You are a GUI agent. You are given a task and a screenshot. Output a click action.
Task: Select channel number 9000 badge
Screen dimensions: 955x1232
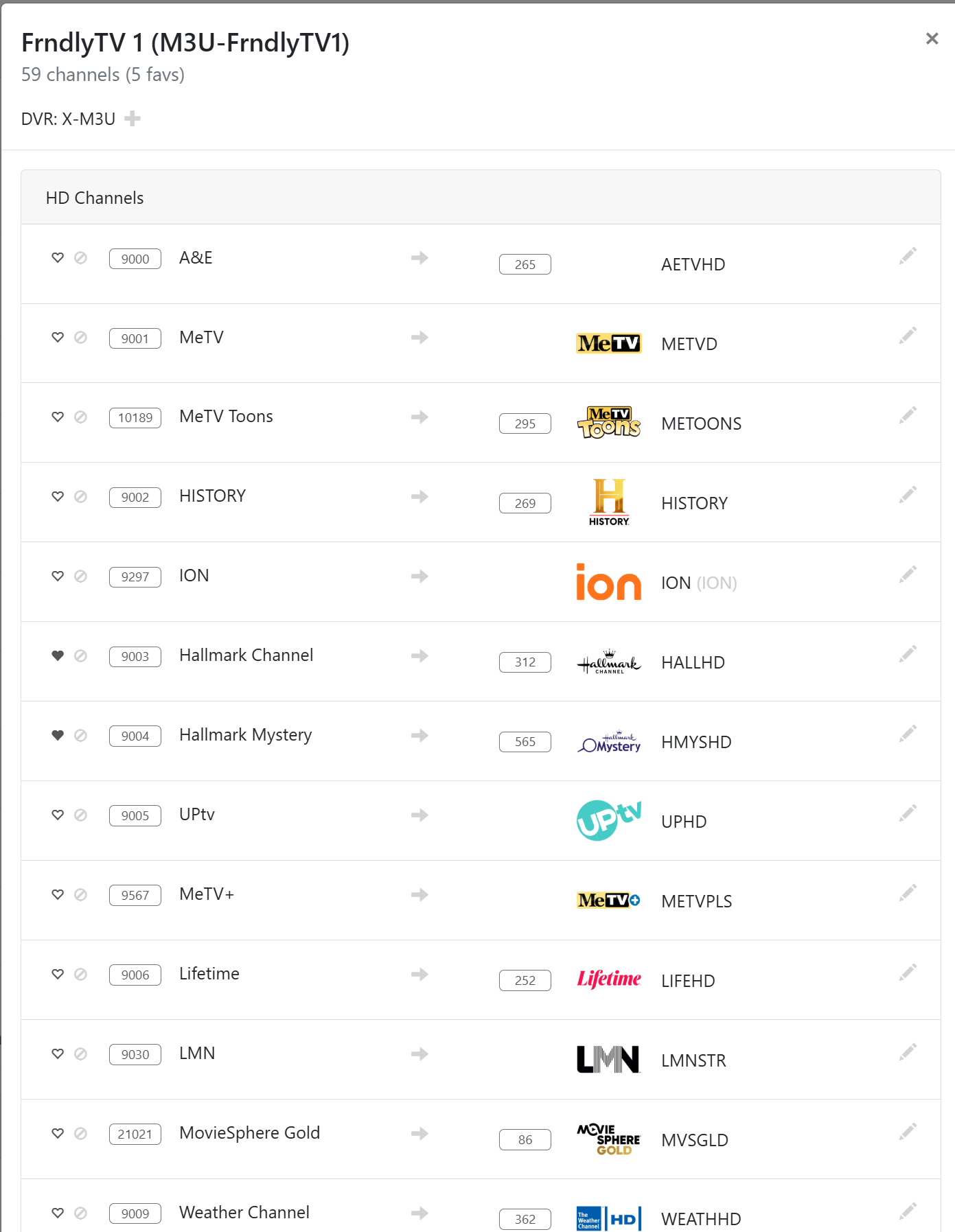[135, 259]
